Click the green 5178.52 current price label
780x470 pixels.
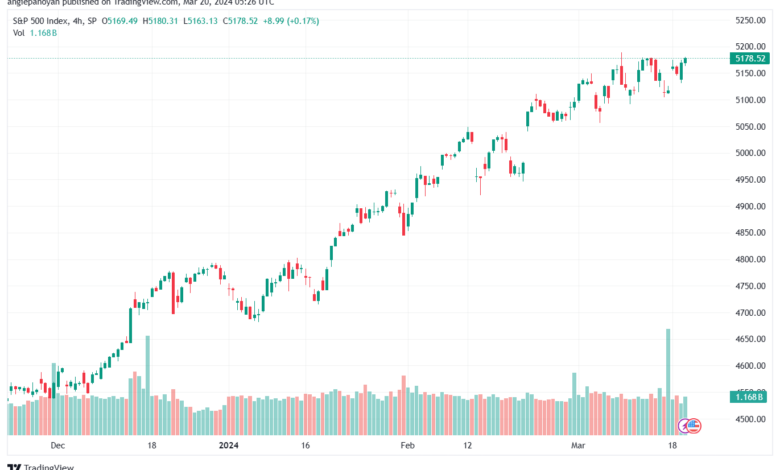[750, 59]
